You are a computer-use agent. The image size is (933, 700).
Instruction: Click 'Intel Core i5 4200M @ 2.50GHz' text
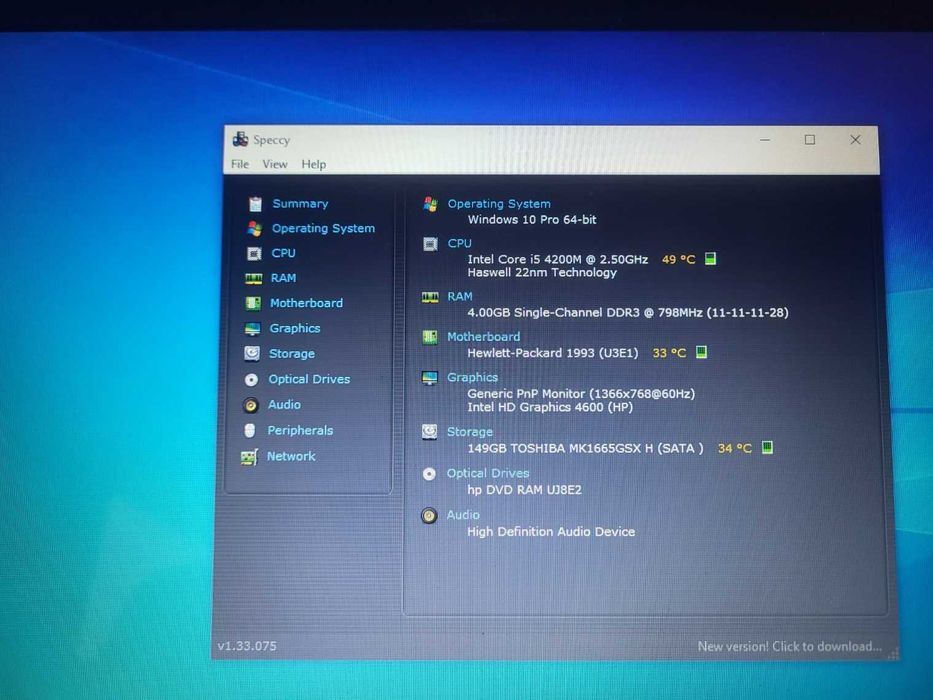558,260
